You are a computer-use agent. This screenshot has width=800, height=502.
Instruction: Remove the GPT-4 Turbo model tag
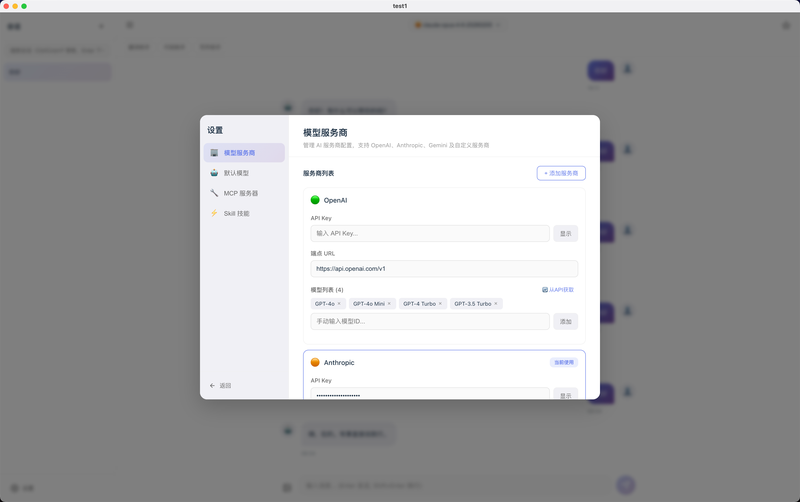tap(440, 304)
